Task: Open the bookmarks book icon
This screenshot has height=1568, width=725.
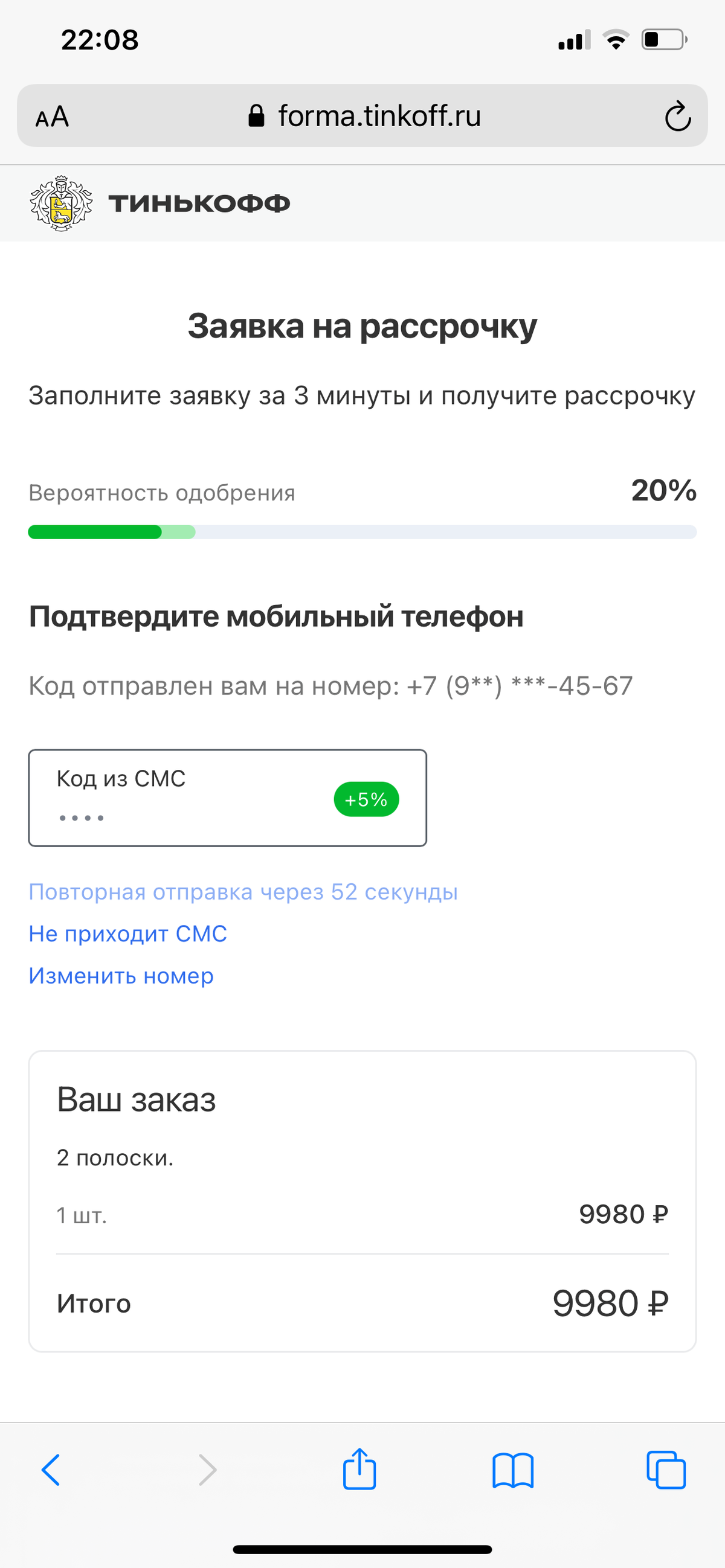Action: coord(513,1470)
